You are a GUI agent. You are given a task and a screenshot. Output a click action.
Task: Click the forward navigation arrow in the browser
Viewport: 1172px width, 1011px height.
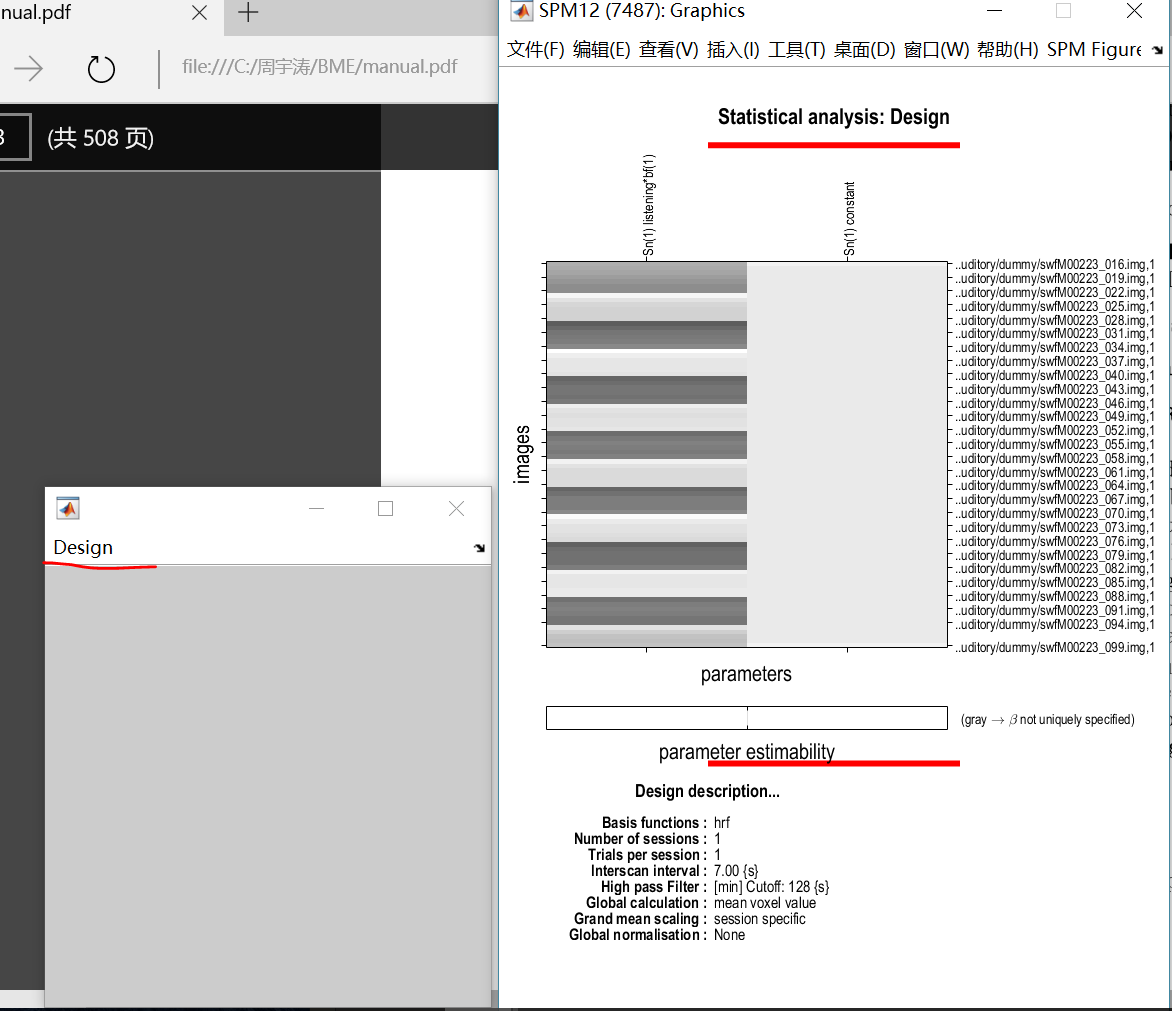(28, 68)
